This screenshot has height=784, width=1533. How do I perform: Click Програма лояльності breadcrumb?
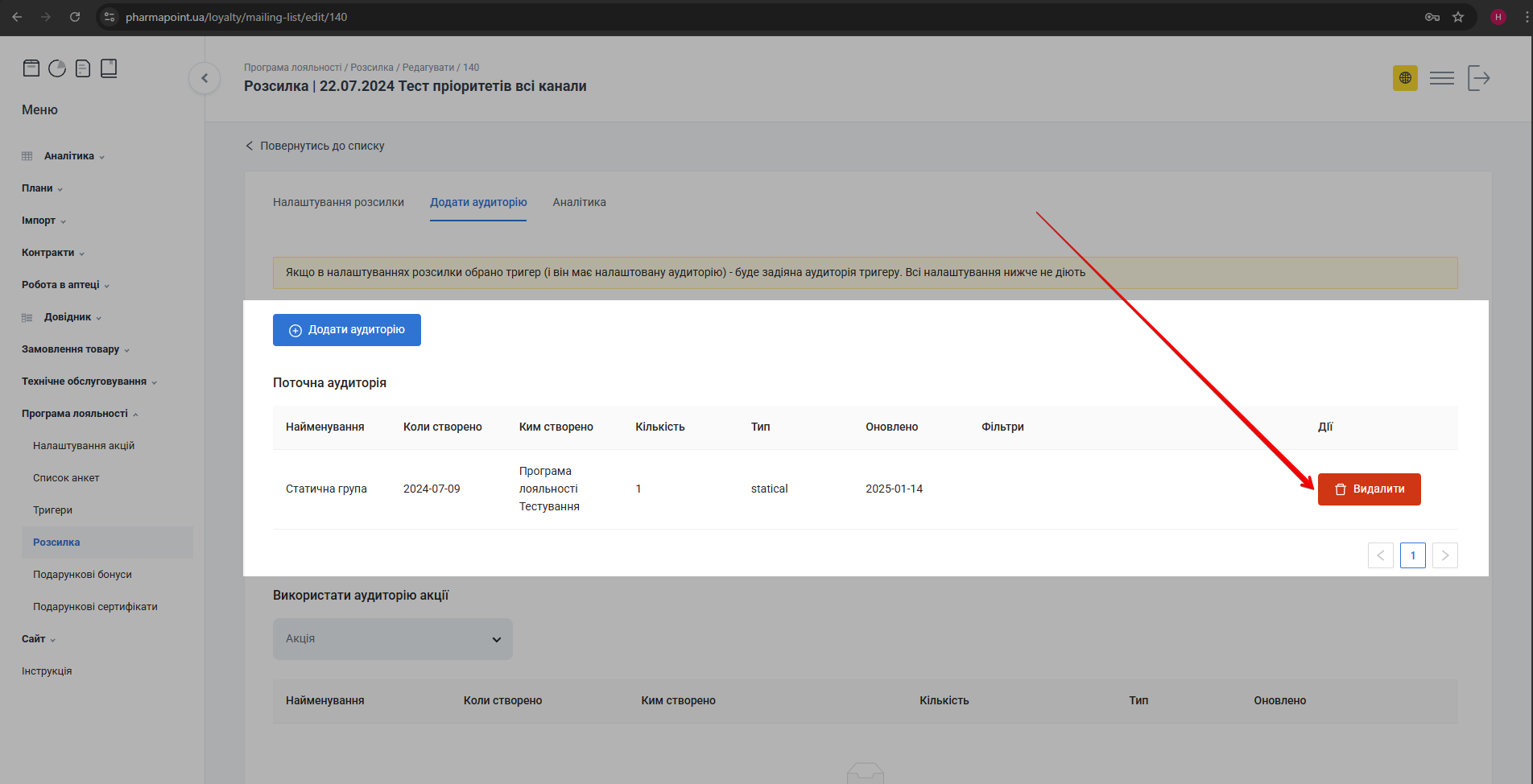click(292, 68)
